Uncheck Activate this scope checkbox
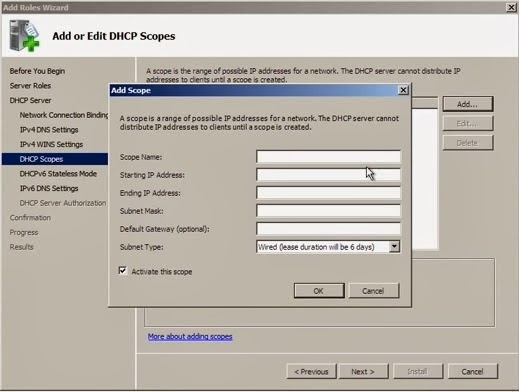This screenshot has width=519, height=392. (x=123, y=270)
